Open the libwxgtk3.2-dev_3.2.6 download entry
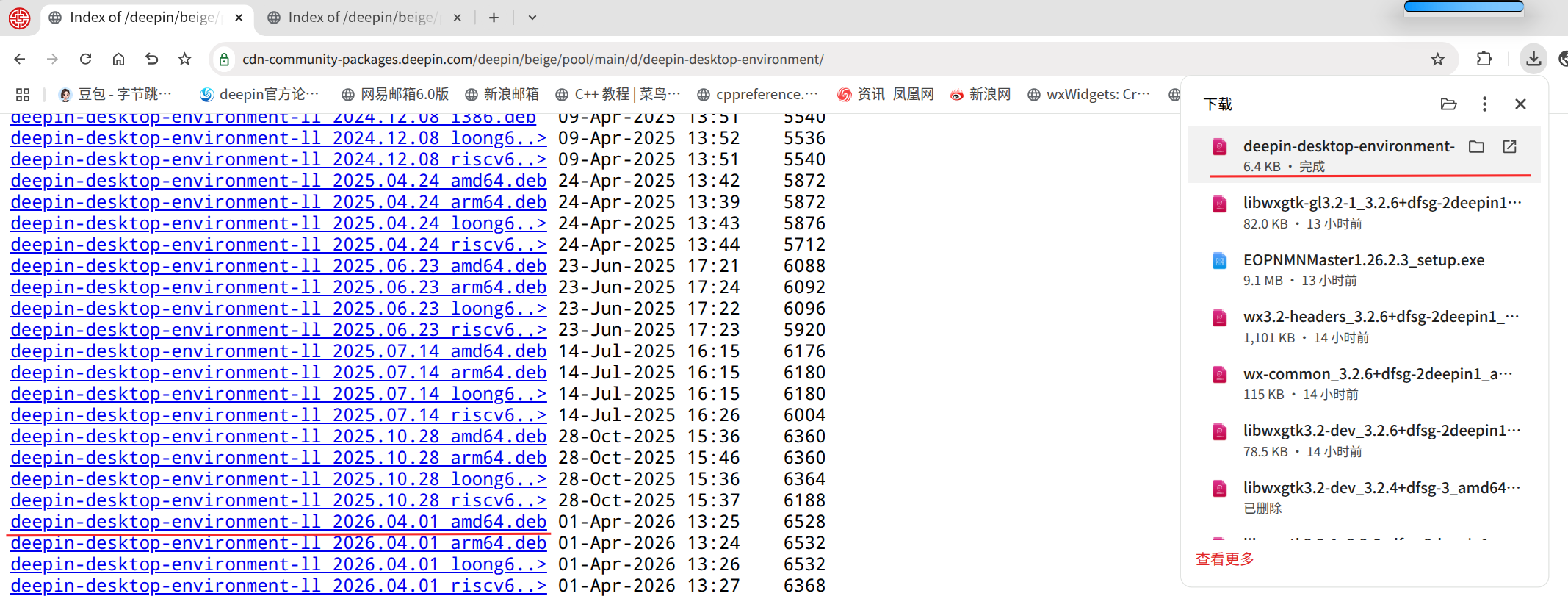Image resolution: width=1568 pixels, height=596 pixels. pyautogui.click(x=1364, y=440)
